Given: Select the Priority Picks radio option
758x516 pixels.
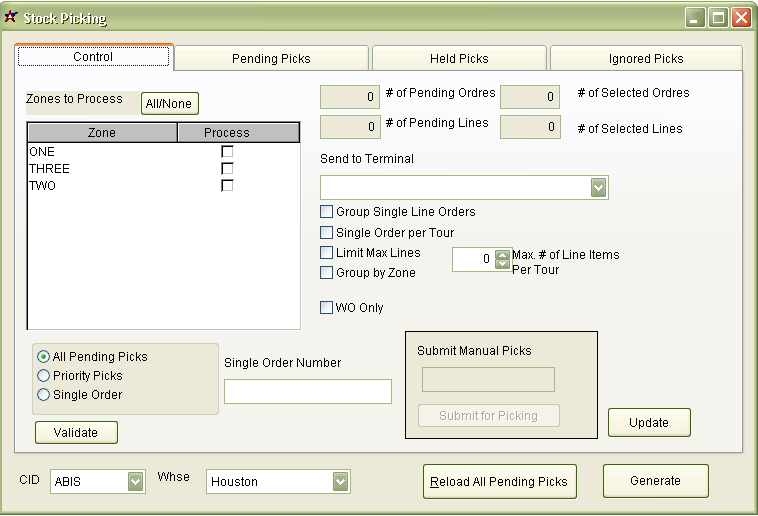Looking at the screenshot, I should [44, 376].
